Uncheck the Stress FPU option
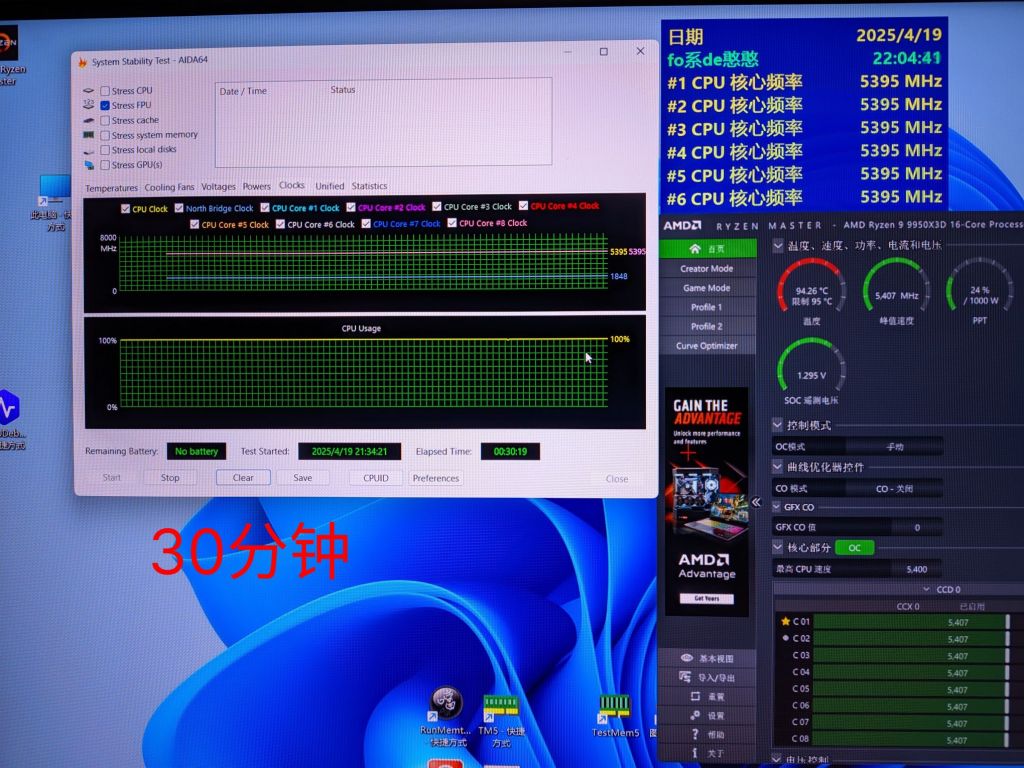 click(103, 105)
